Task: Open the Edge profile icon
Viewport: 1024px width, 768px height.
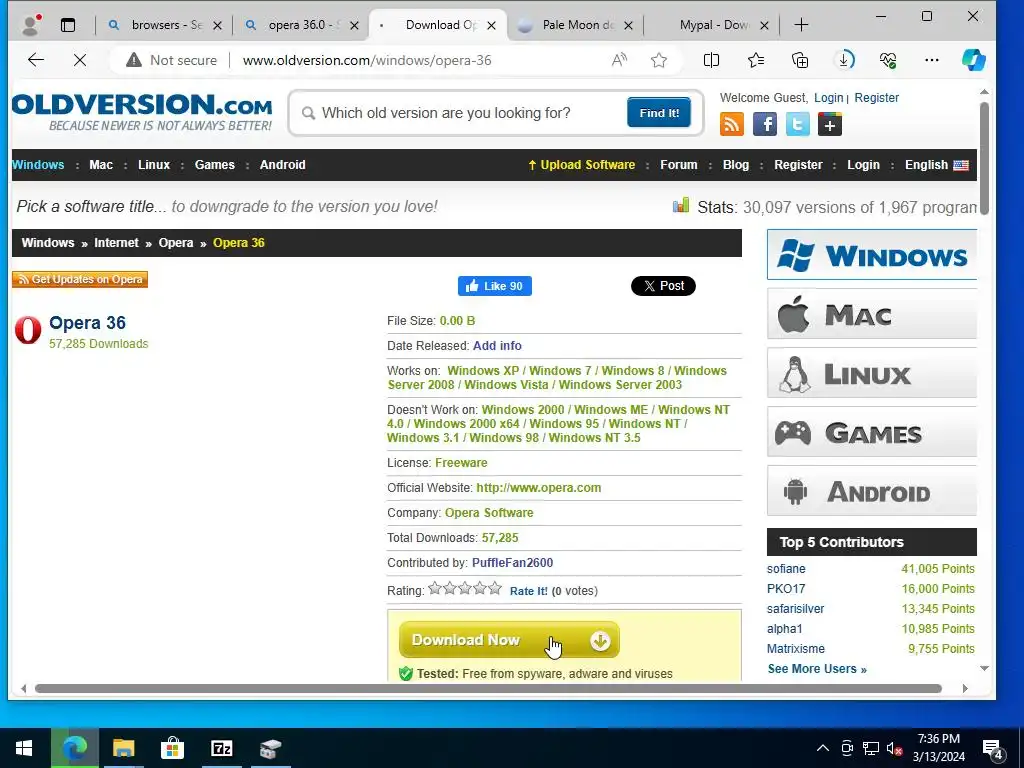Action: click(x=31, y=25)
